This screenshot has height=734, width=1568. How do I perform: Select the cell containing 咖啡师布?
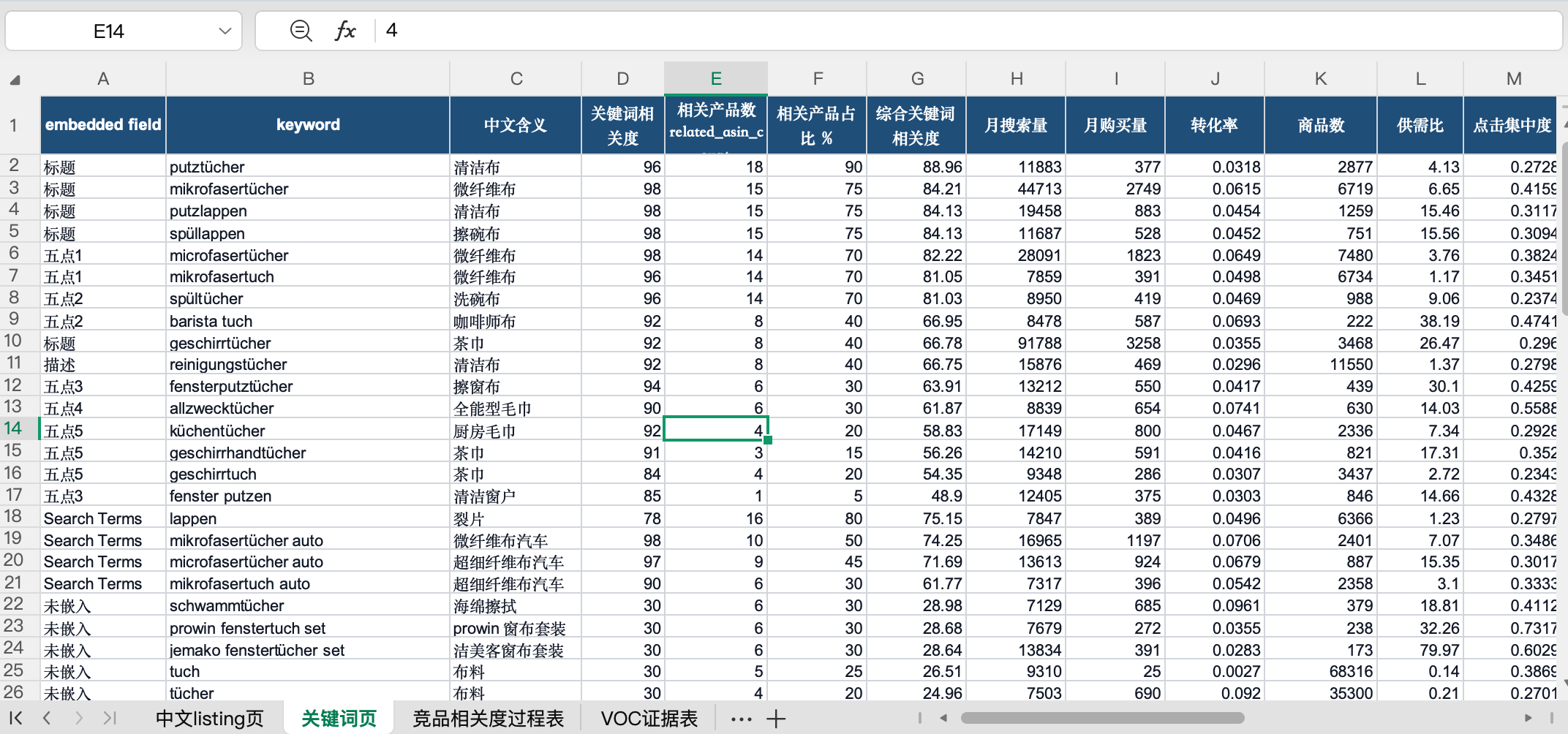coord(516,321)
